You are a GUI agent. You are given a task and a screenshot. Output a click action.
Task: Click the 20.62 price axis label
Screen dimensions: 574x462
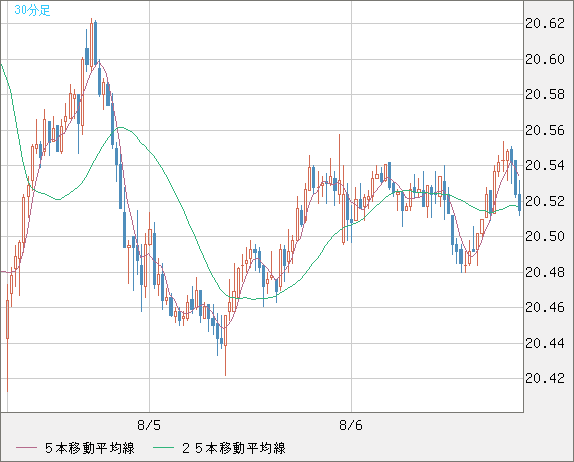(545, 24)
